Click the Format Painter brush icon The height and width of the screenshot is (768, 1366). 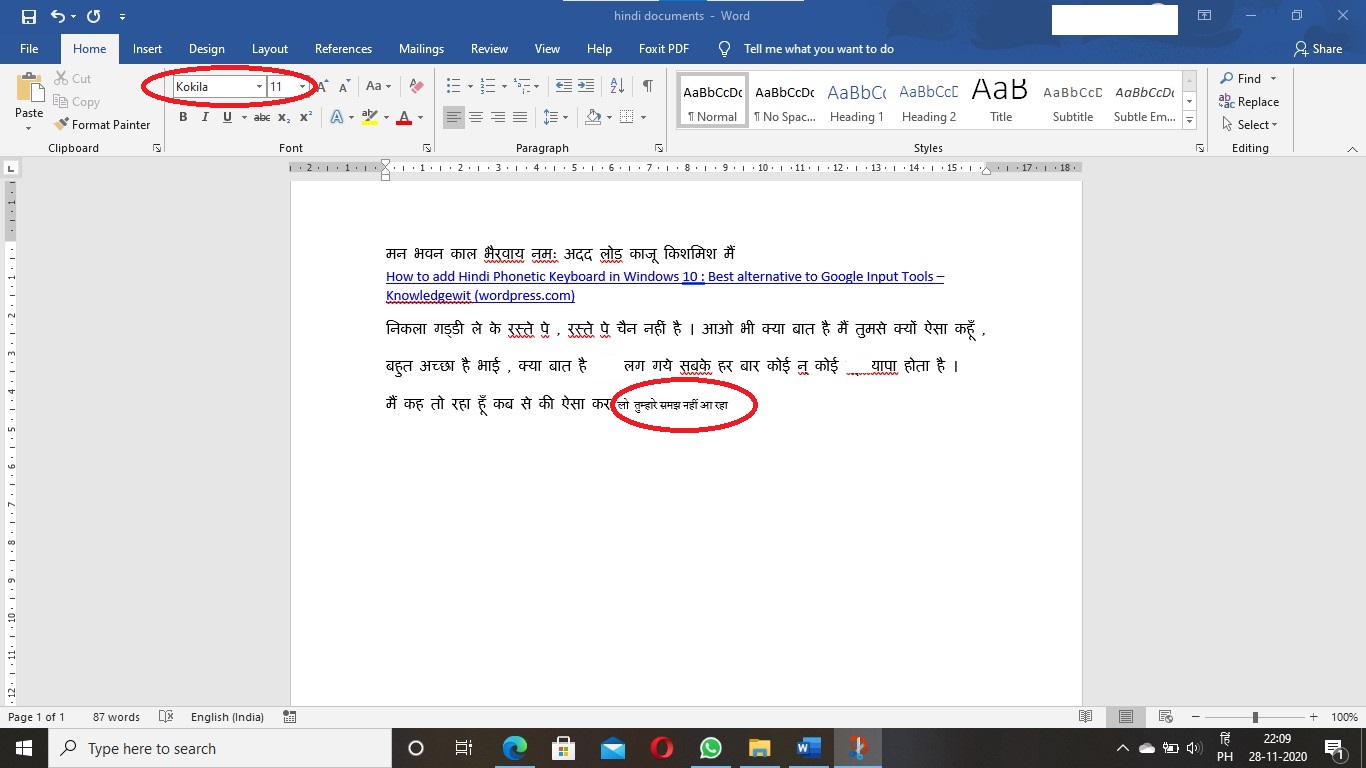point(61,125)
